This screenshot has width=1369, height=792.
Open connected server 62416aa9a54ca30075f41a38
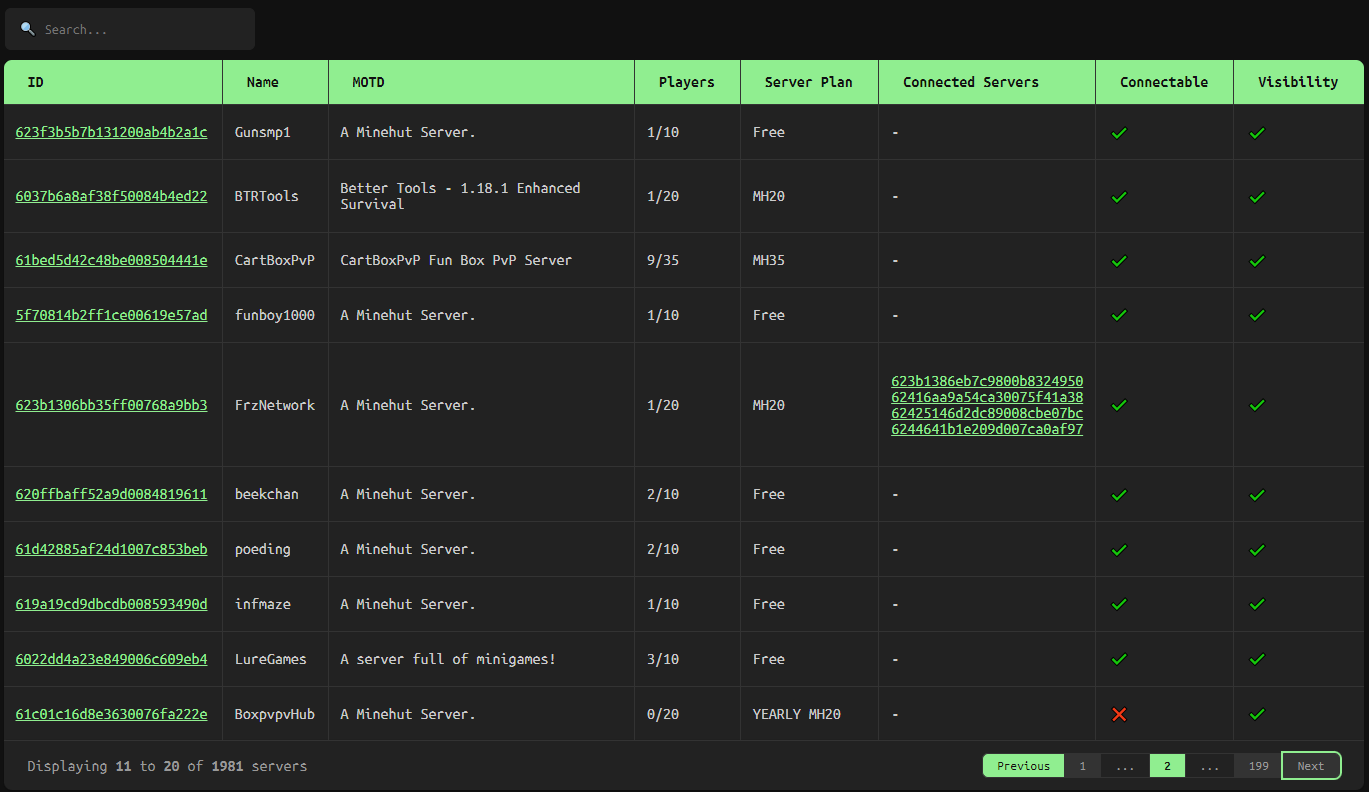pyautogui.click(x=987, y=397)
